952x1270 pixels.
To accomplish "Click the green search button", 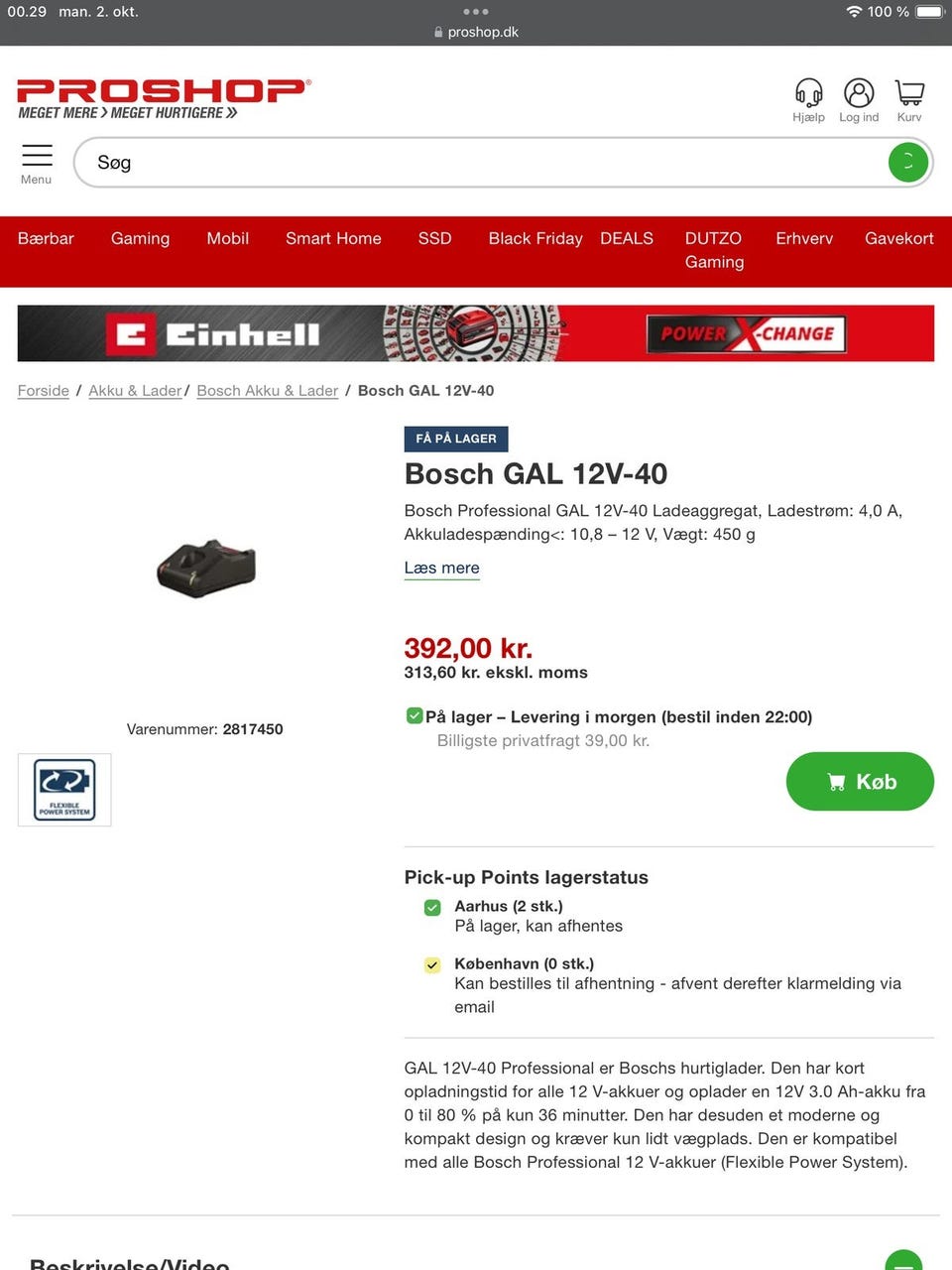I will coord(908,163).
